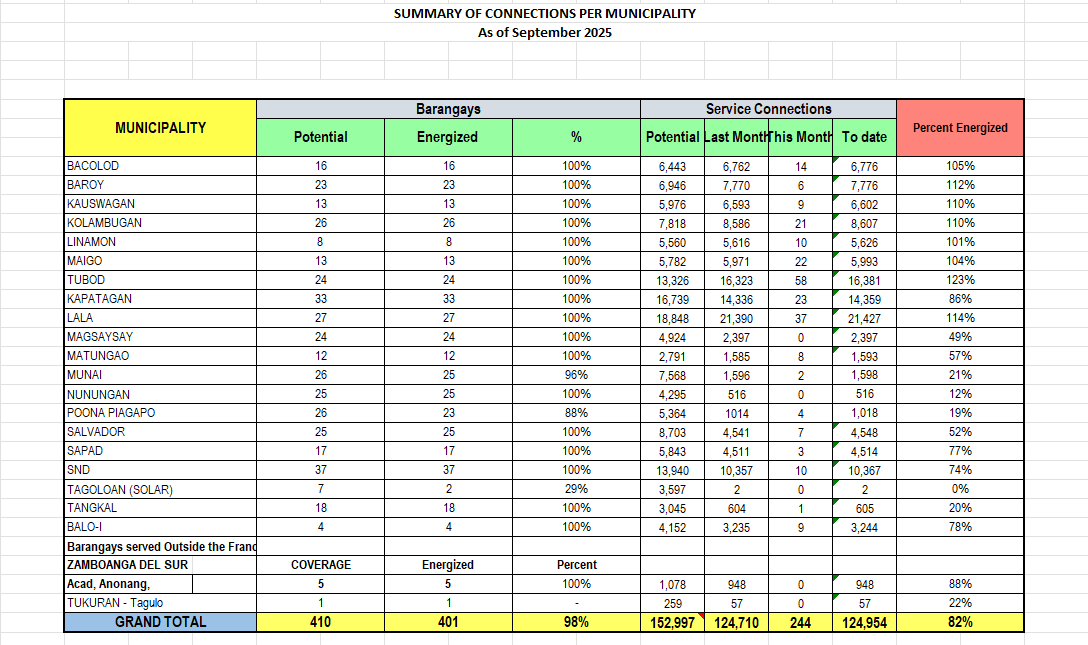The image size is (1088, 645).
Task: Select the 'As of September 2025' subtitle
Action: 544,32
